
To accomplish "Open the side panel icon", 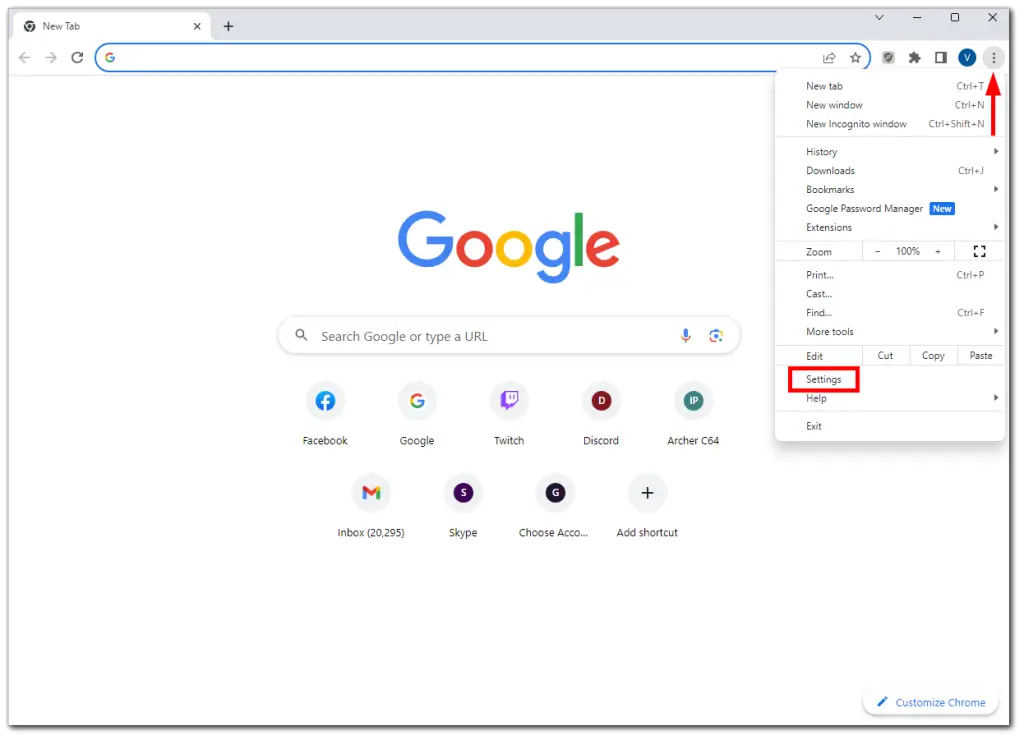I will click(x=940, y=57).
